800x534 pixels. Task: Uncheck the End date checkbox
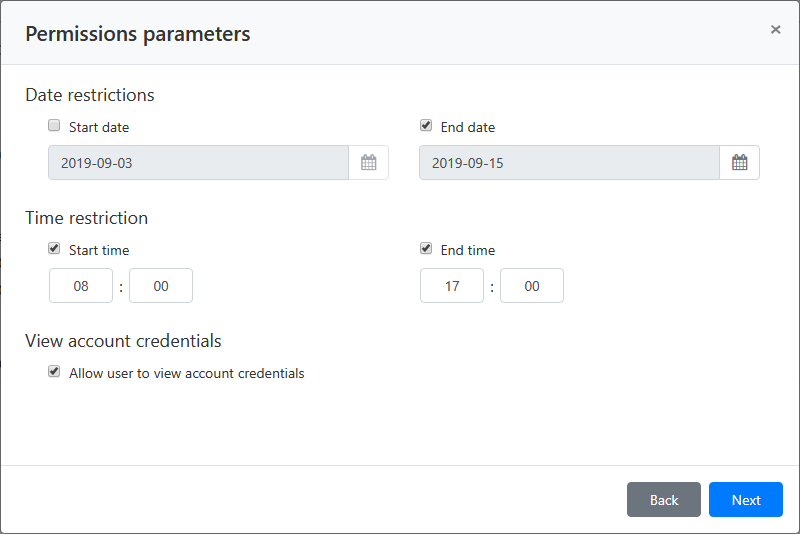[x=426, y=126]
